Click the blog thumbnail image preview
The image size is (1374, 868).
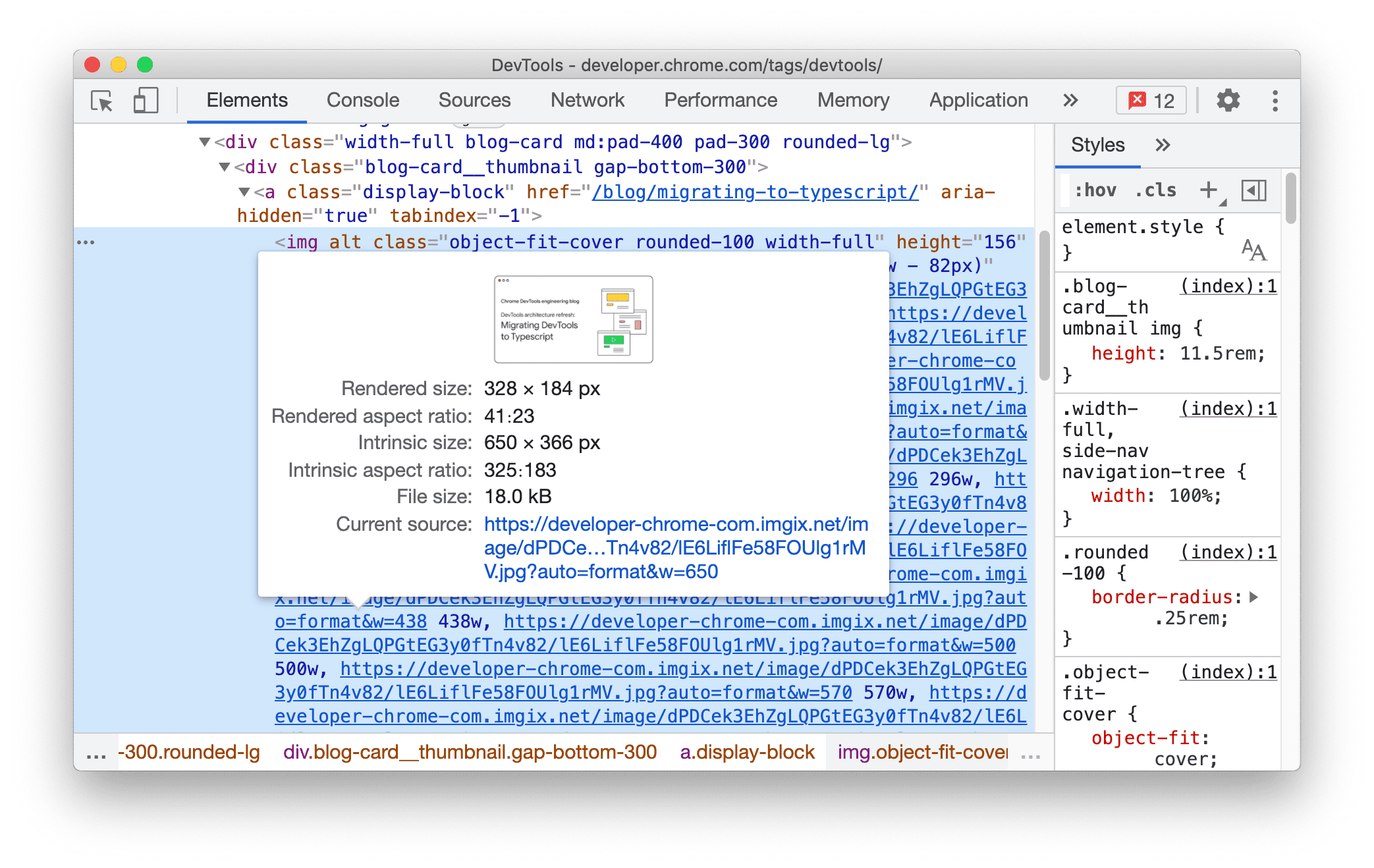tap(571, 319)
